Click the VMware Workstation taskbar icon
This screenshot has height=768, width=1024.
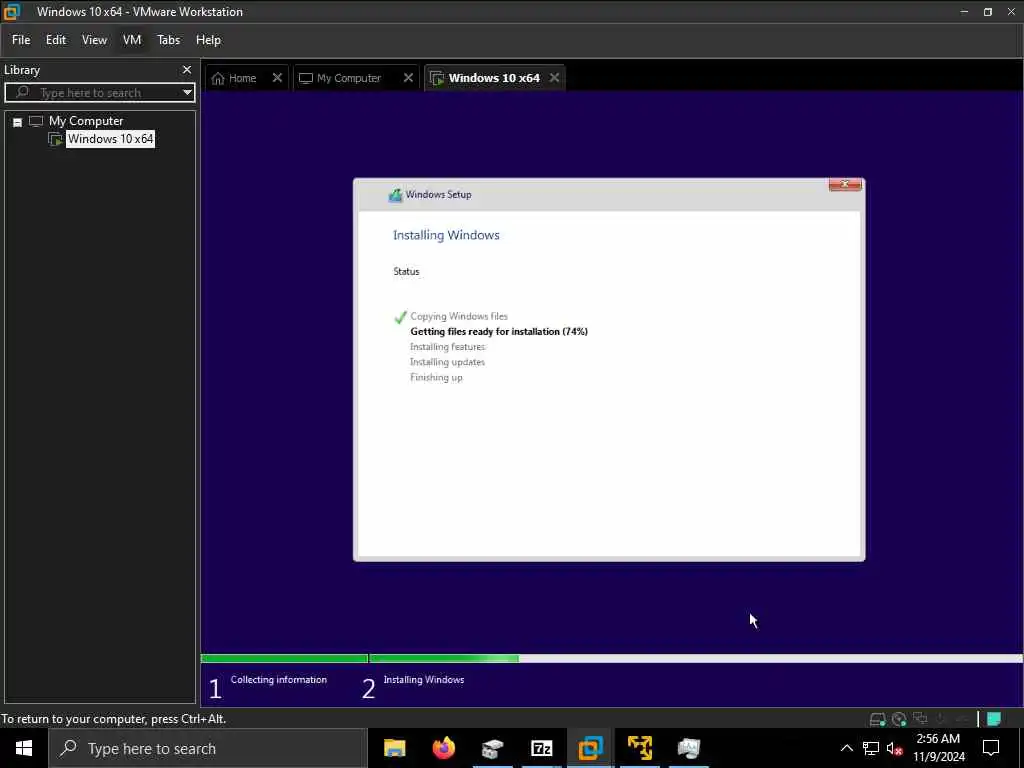590,748
